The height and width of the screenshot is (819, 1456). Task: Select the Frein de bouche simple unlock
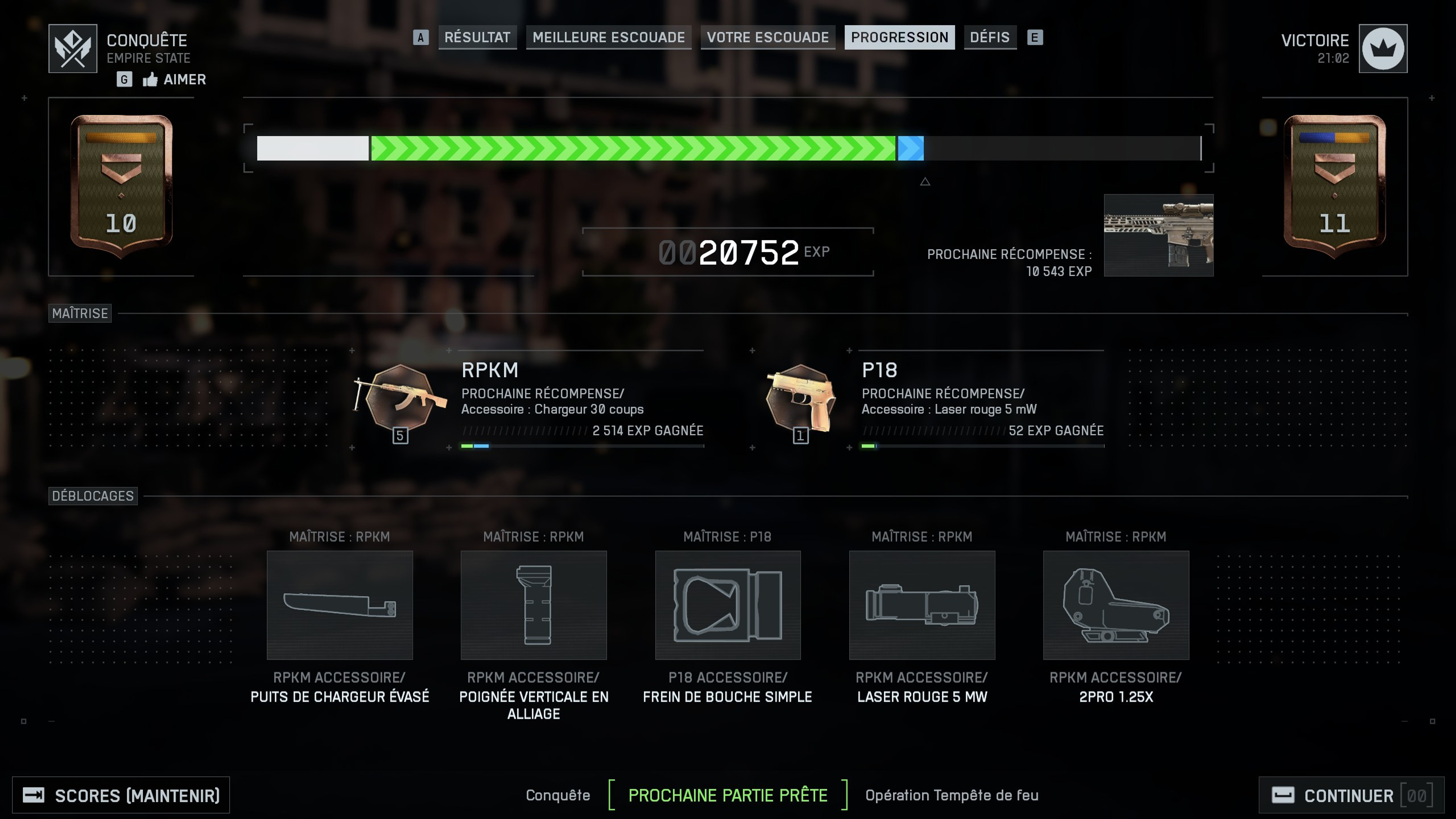(727, 605)
